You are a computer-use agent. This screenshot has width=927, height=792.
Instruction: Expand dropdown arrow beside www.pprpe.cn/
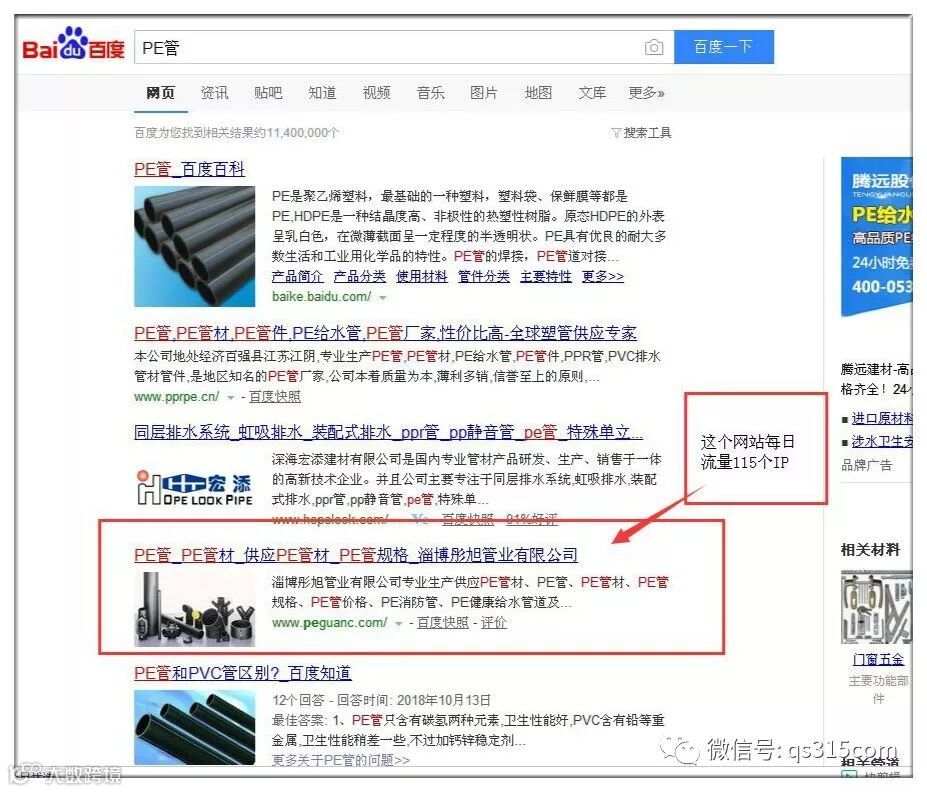[231, 397]
